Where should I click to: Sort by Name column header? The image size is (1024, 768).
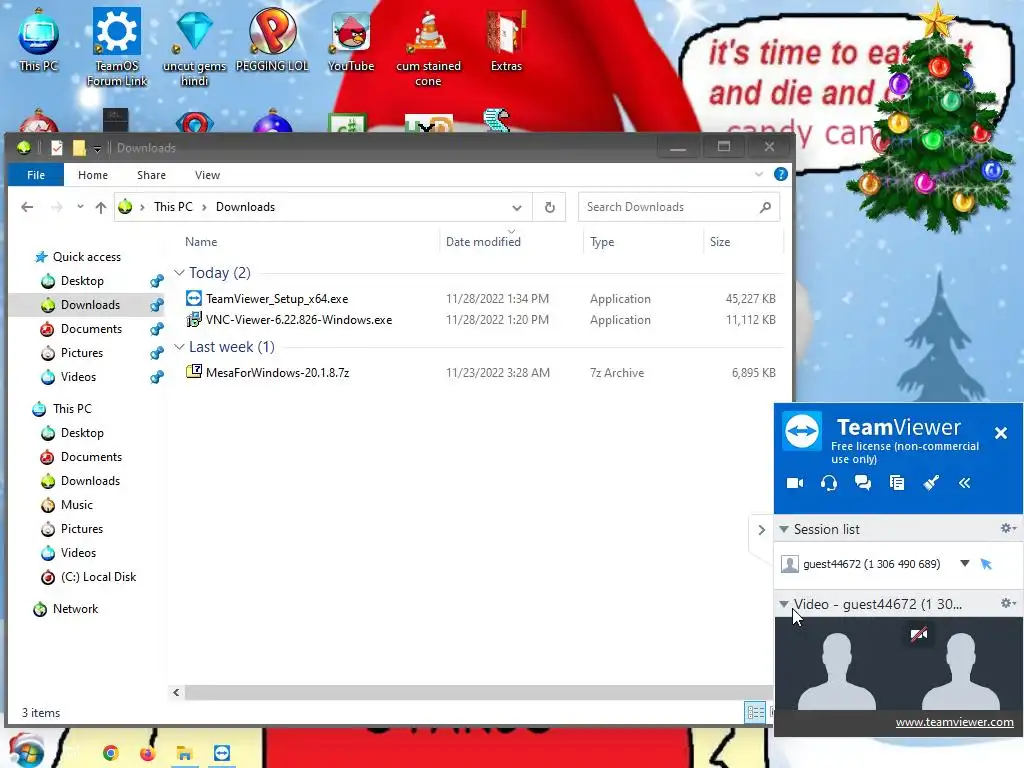tap(200, 242)
